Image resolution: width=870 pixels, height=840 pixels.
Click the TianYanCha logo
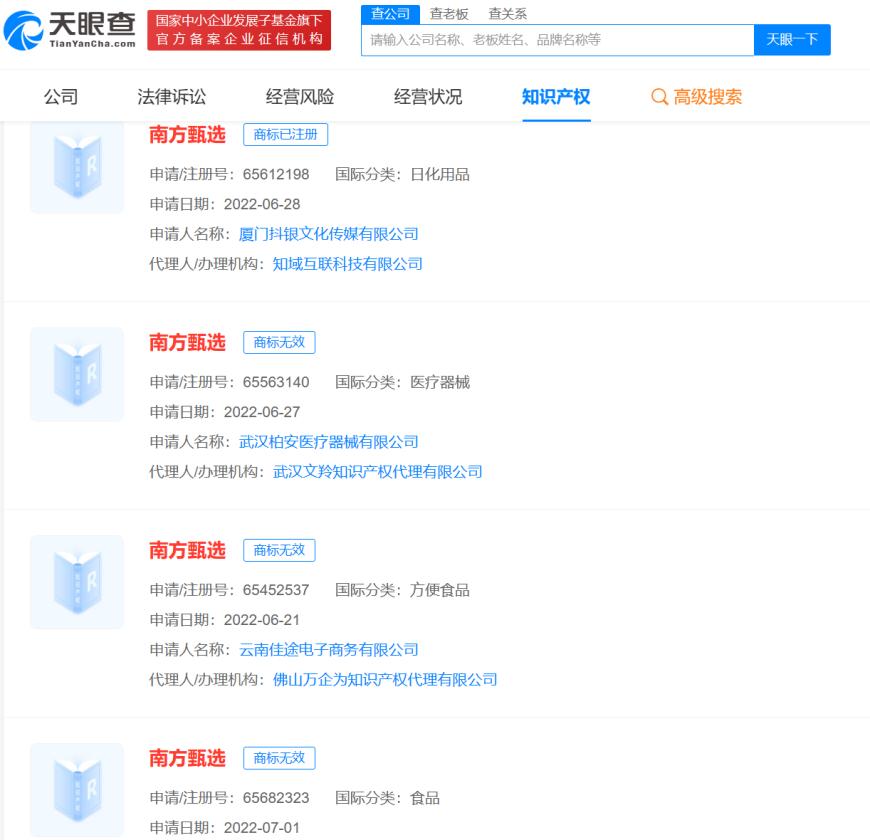(x=70, y=30)
